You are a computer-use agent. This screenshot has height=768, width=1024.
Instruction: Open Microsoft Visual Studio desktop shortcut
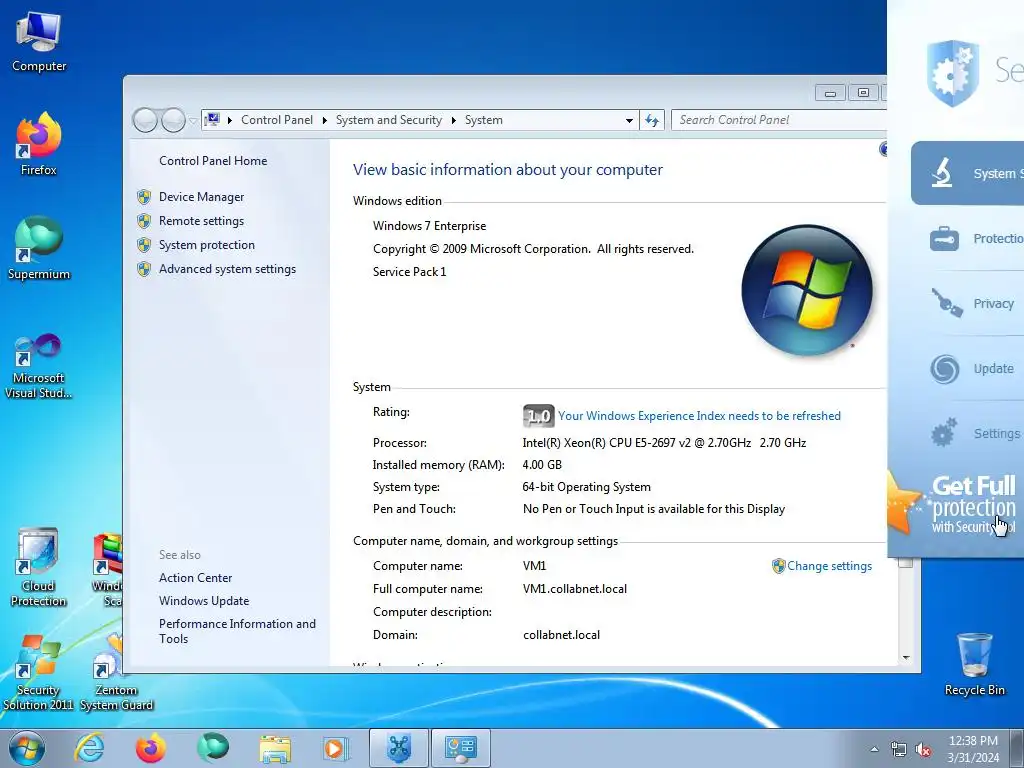point(39,366)
